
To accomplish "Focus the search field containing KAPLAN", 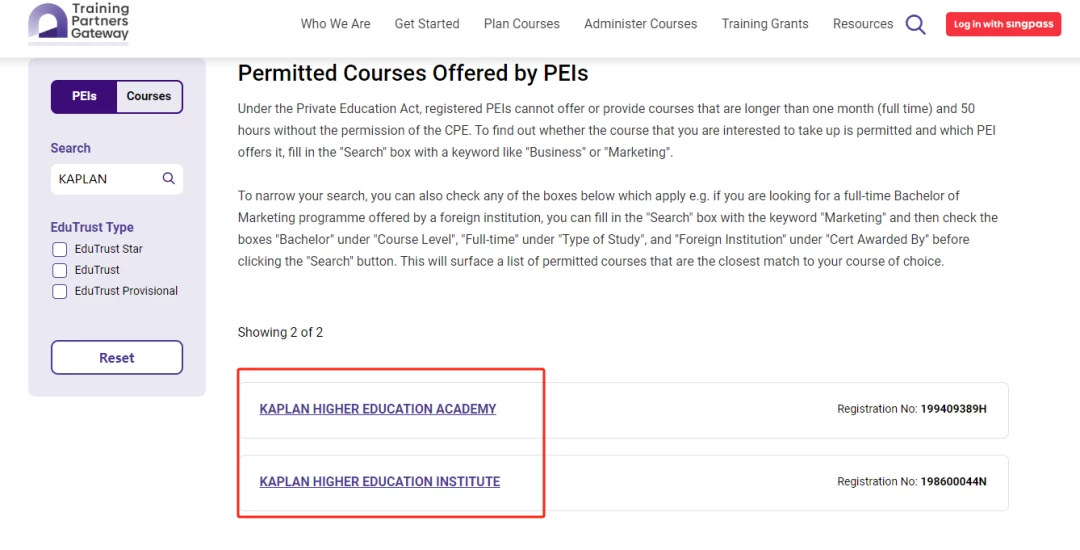I will coord(117,179).
